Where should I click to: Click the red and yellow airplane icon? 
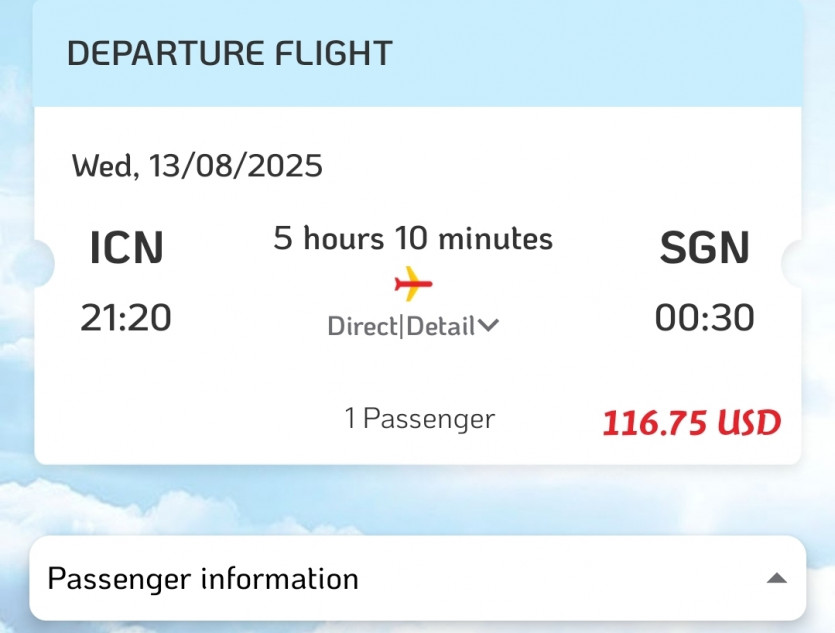click(x=413, y=285)
